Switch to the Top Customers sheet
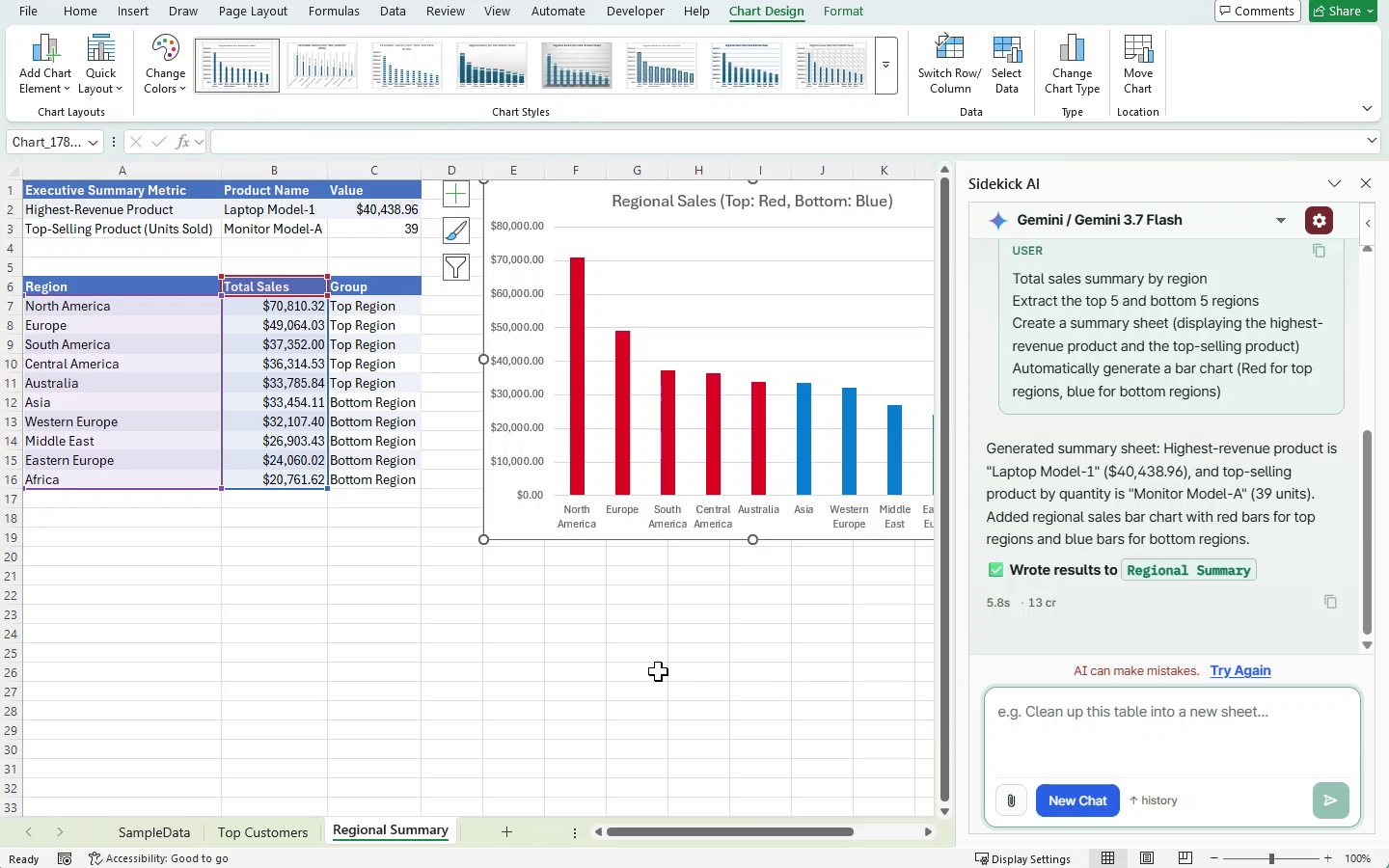The height and width of the screenshot is (868, 1389). 262,832
